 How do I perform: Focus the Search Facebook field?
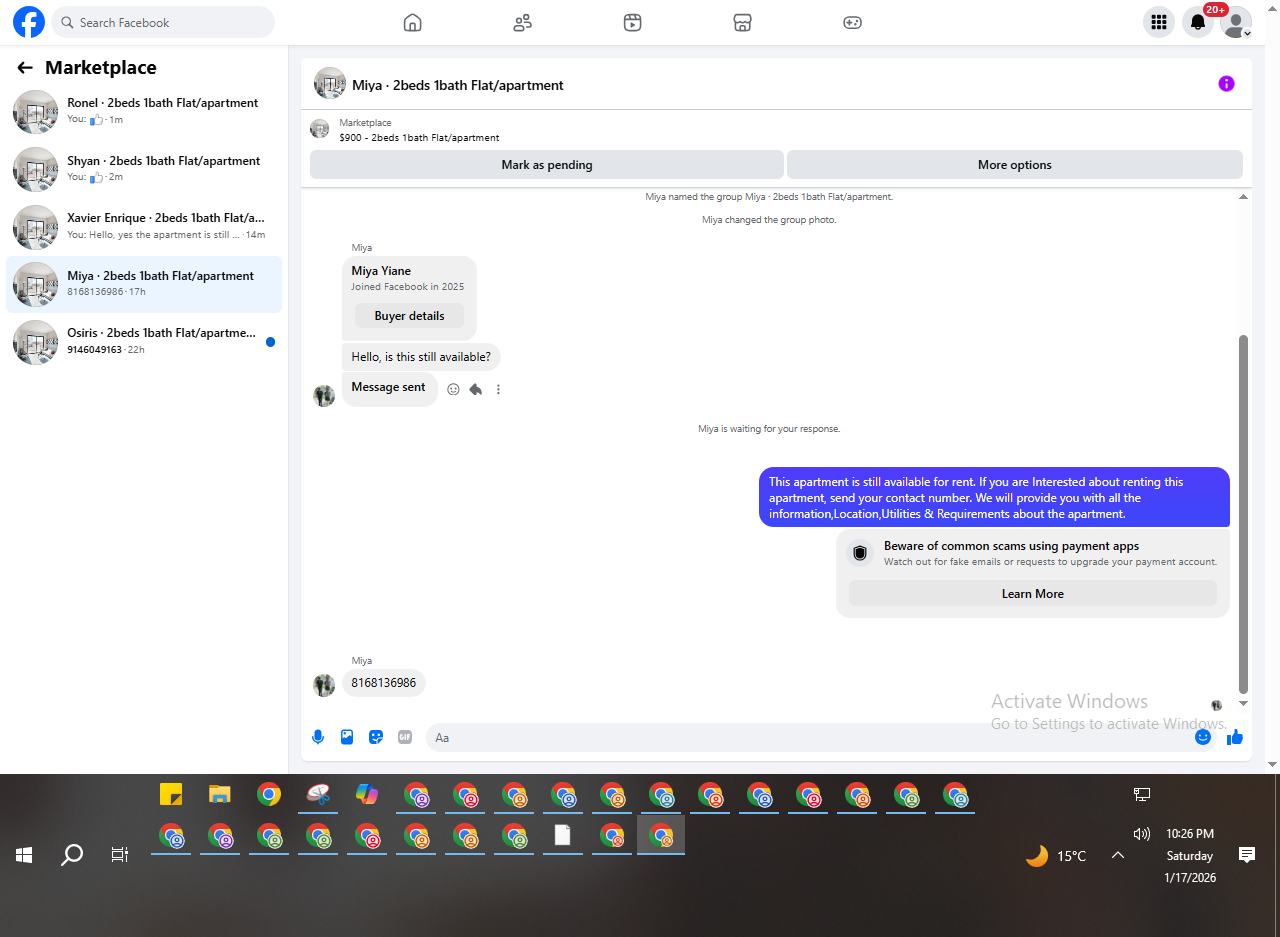coord(163,22)
